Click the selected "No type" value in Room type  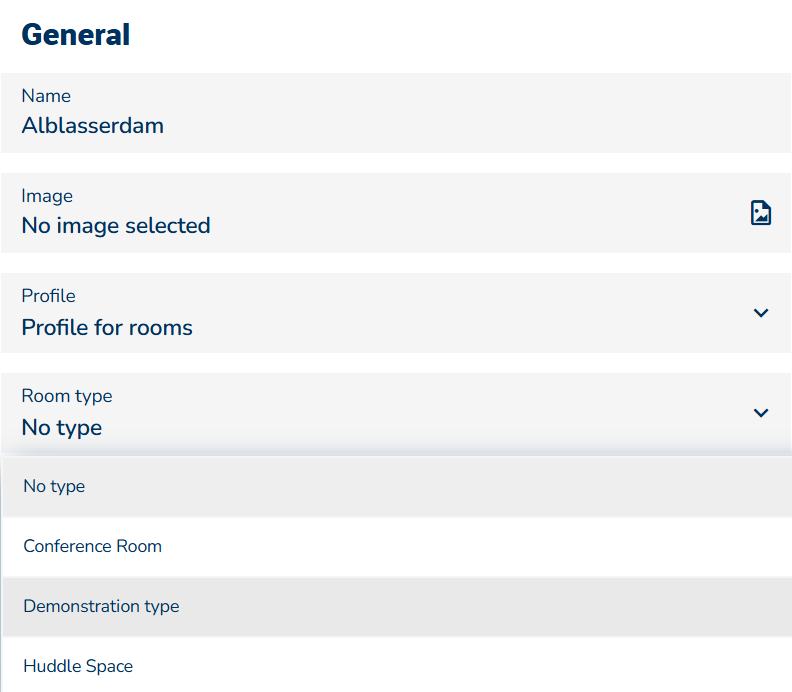pos(61,428)
